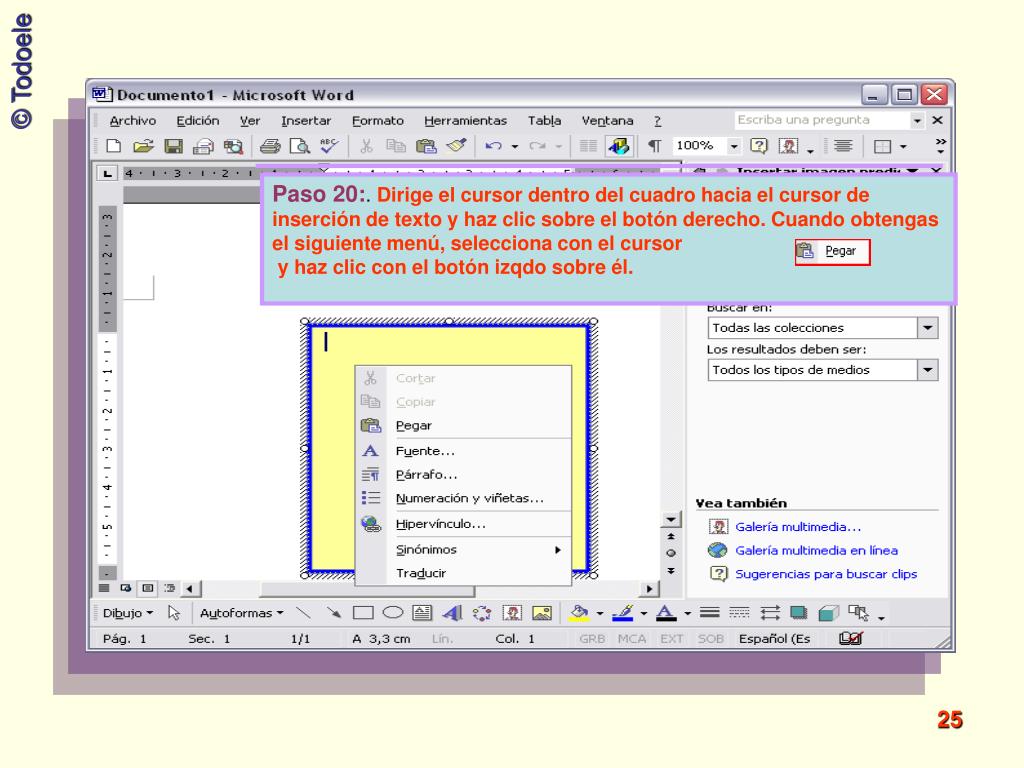Pick the Fill Color bucket swatch
The width and height of the screenshot is (1024, 768).
click(579, 613)
